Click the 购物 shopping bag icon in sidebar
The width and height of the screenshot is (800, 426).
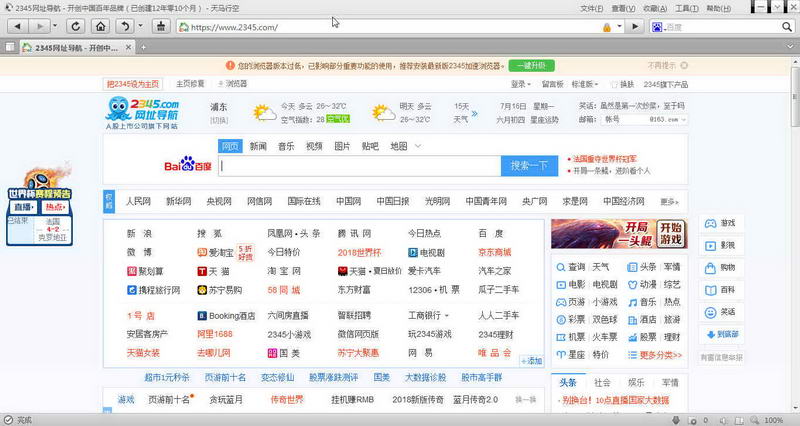click(x=710, y=268)
